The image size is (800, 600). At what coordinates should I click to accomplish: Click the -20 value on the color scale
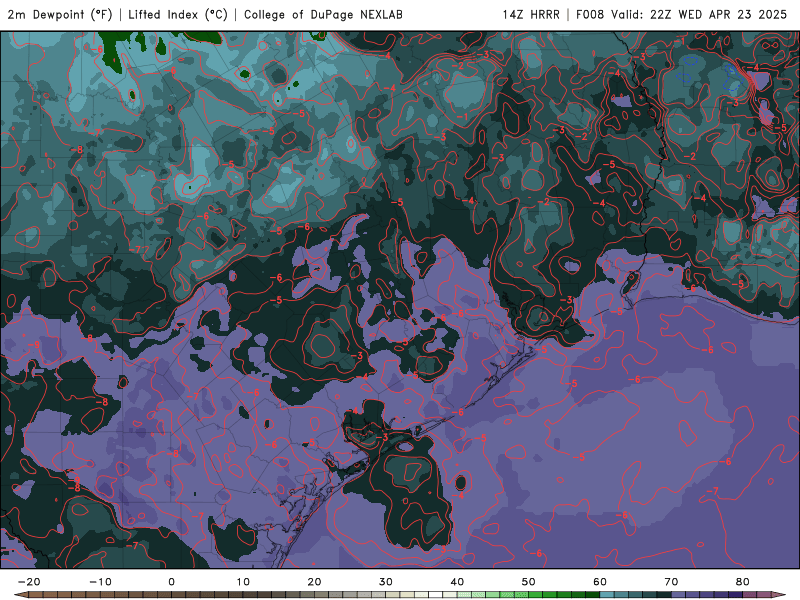click(29, 582)
